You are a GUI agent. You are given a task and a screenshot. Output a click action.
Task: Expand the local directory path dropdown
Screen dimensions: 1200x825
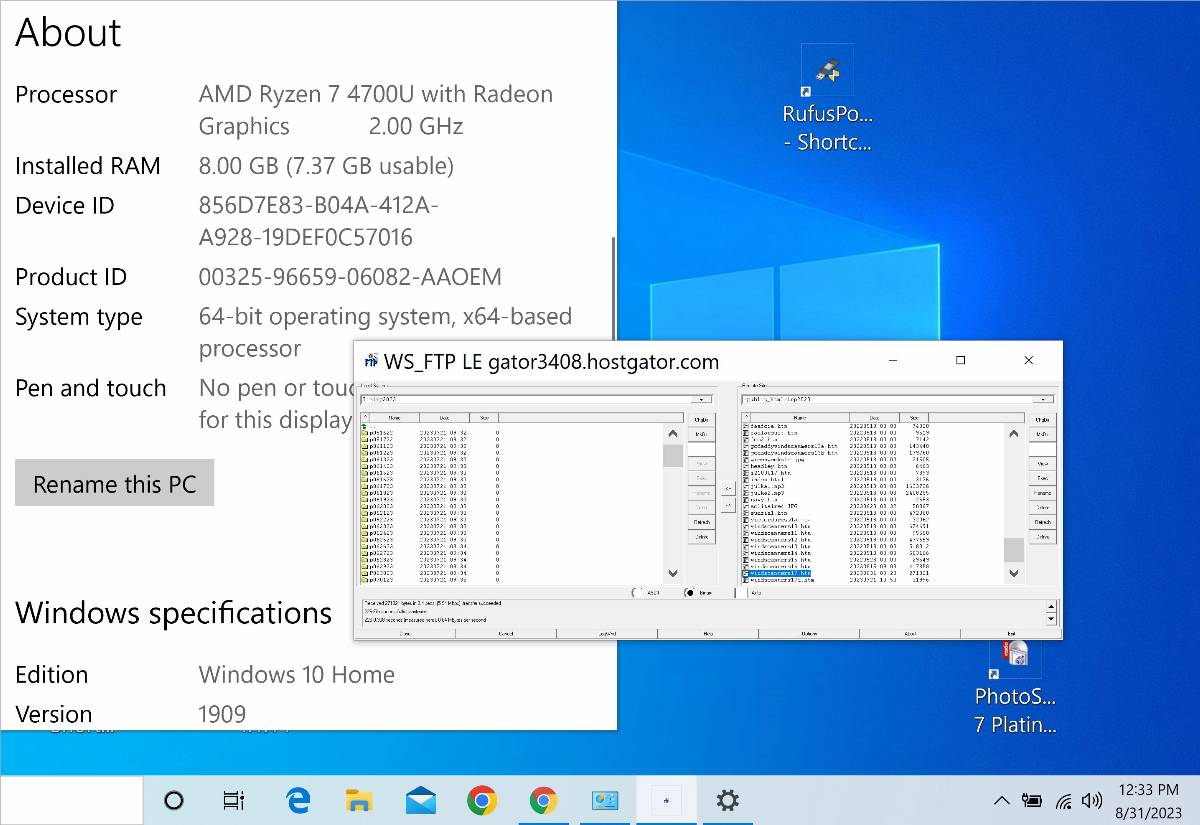tap(701, 399)
